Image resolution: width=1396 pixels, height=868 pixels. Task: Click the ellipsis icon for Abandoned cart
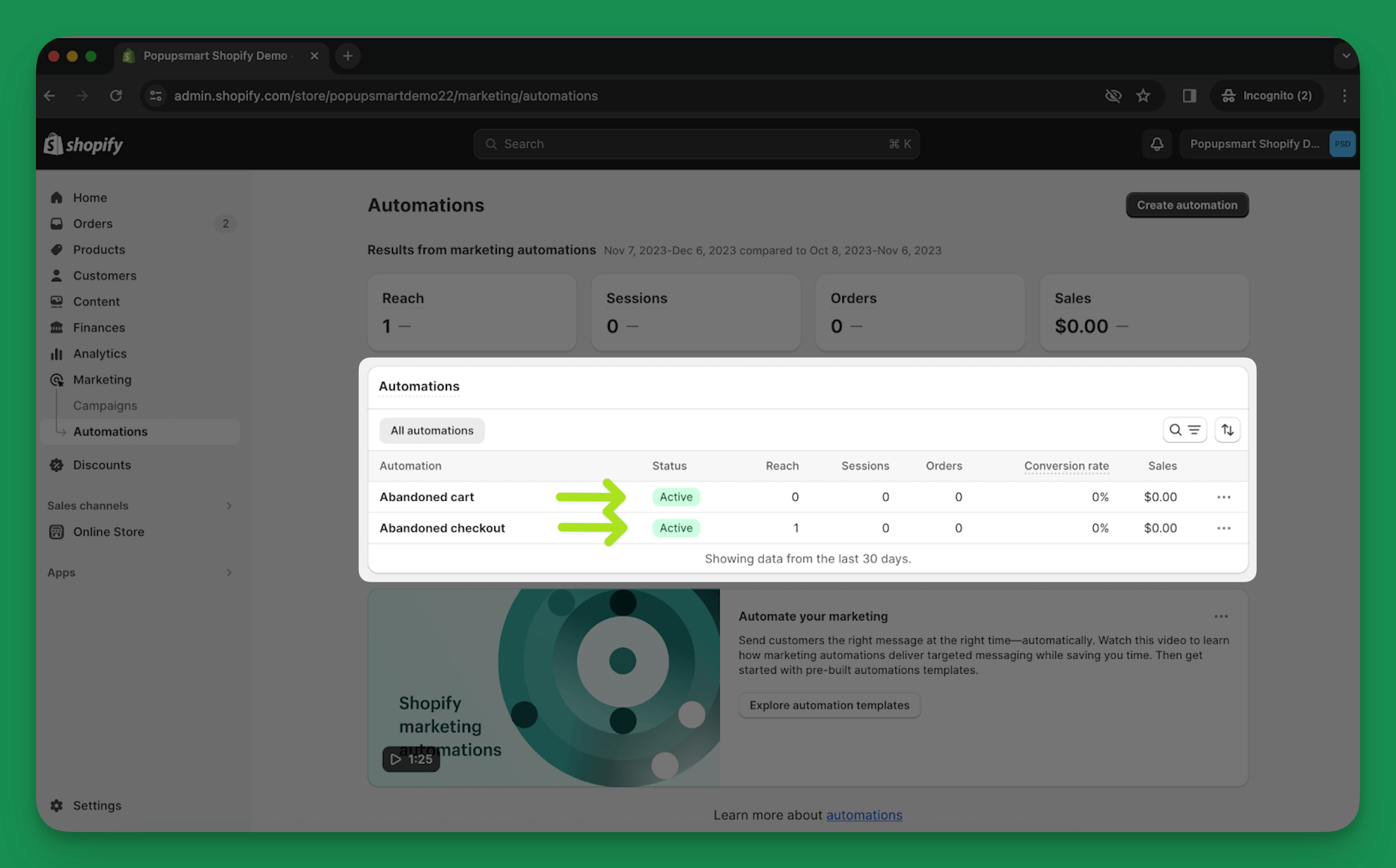click(1223, 496)
